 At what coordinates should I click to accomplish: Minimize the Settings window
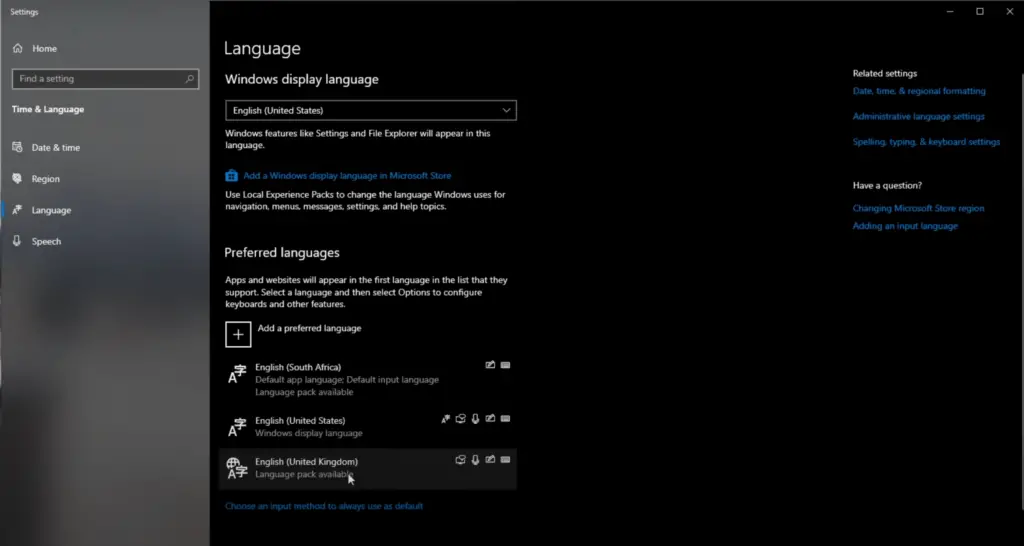tap(950, 12)
